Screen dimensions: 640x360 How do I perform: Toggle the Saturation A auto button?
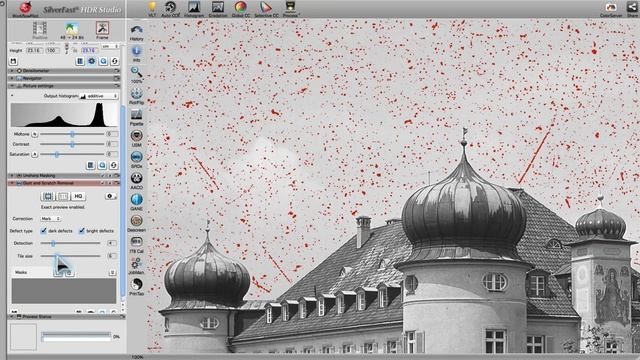click(x=35, y=154)
